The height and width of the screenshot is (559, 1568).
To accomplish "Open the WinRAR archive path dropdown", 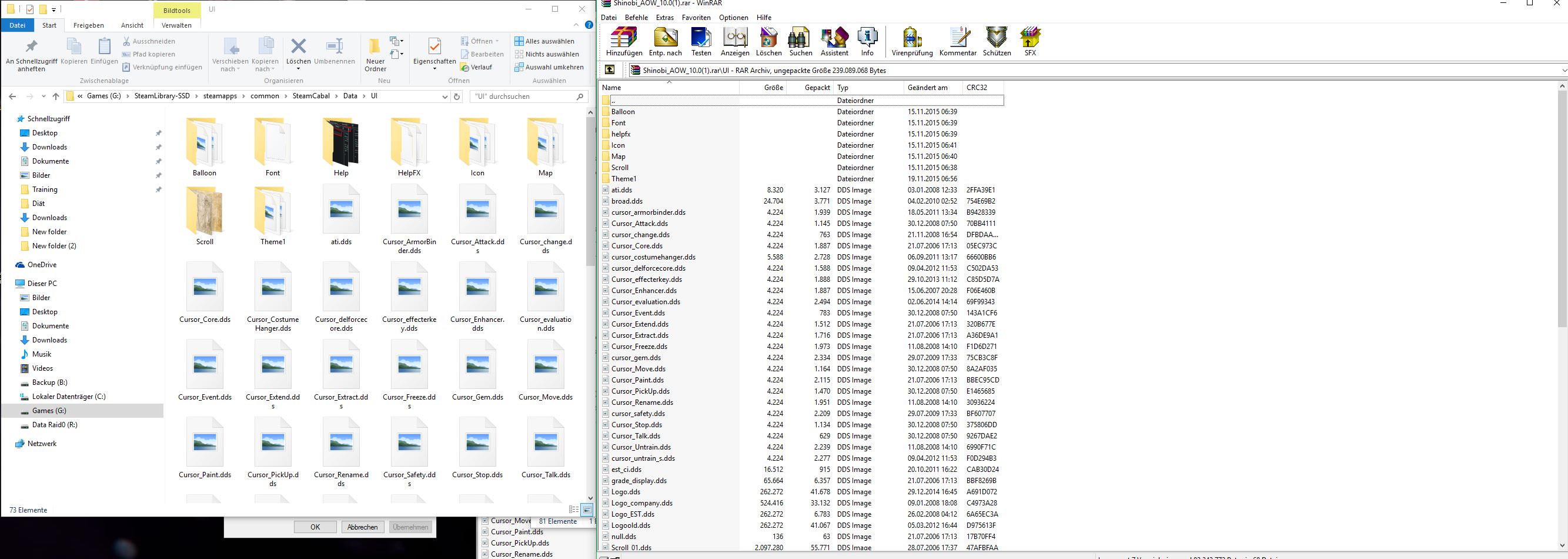I will pos(1564,71).
